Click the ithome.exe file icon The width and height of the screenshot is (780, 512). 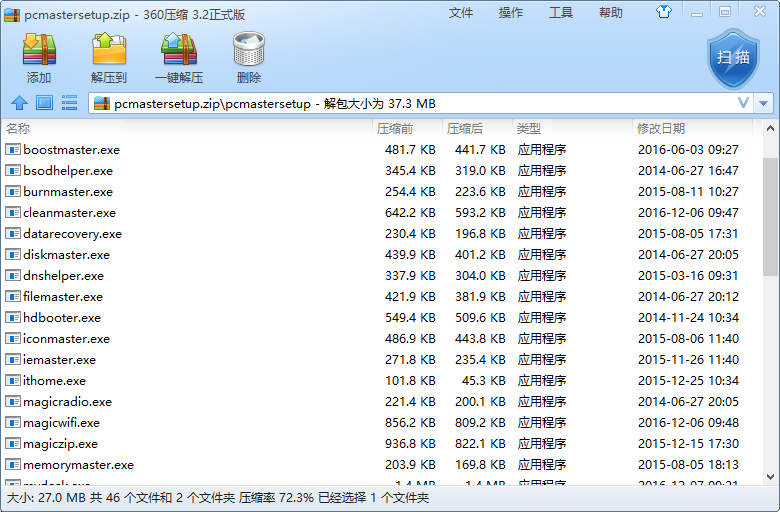tap(13, 381)
